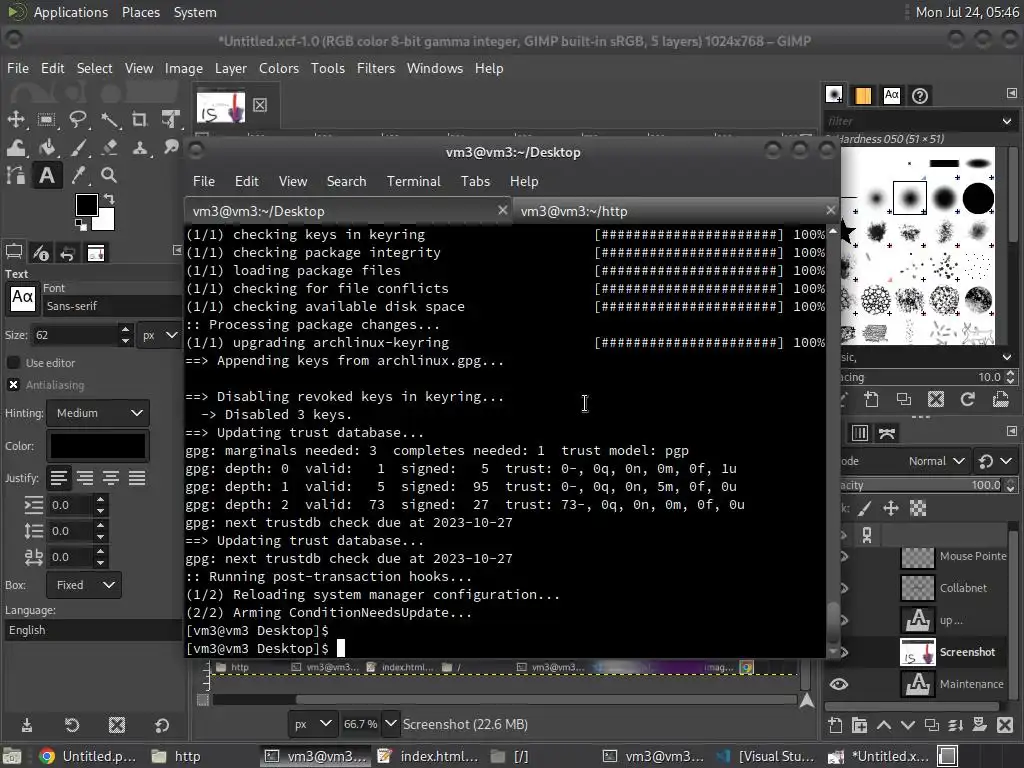Screen dimensions: 1024x768
Task: Select the Text tool
Action: click(x=46, y=175)
